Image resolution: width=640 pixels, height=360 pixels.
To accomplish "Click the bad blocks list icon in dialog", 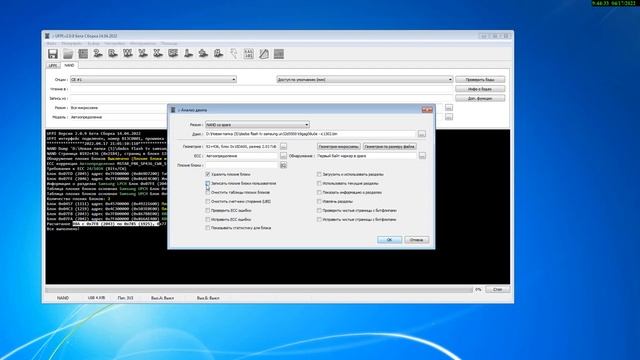I will (x=283, y=165).
